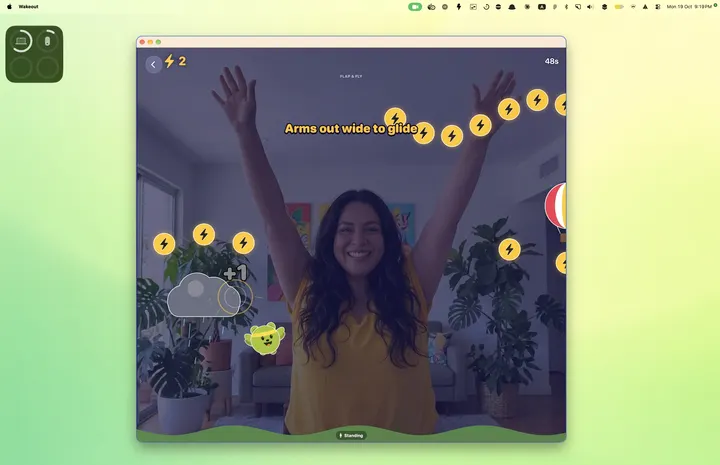Click the laptop battery ring in the widget
The image size is (720, 465).
(x=22, y=41)
